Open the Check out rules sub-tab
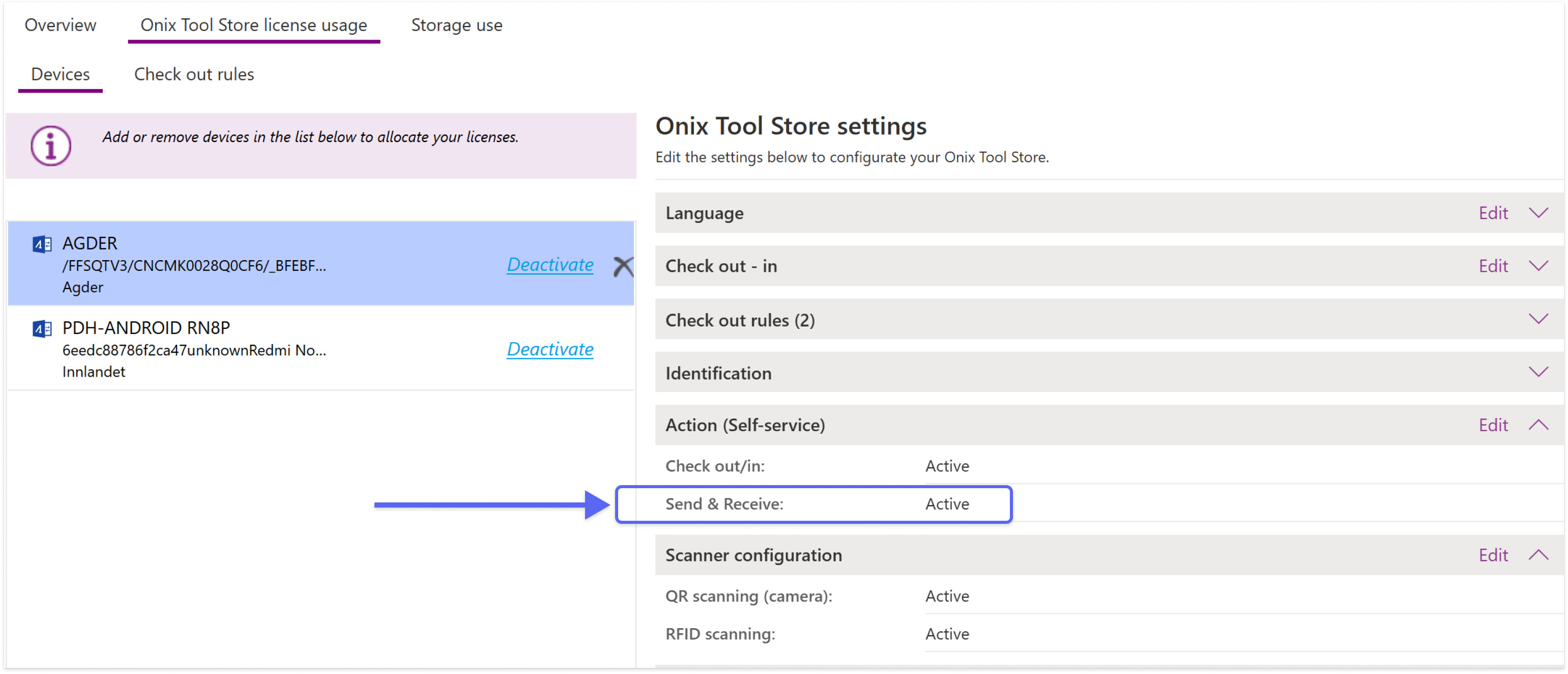This screenshot has width=1568, height=674. click(194, 74)
